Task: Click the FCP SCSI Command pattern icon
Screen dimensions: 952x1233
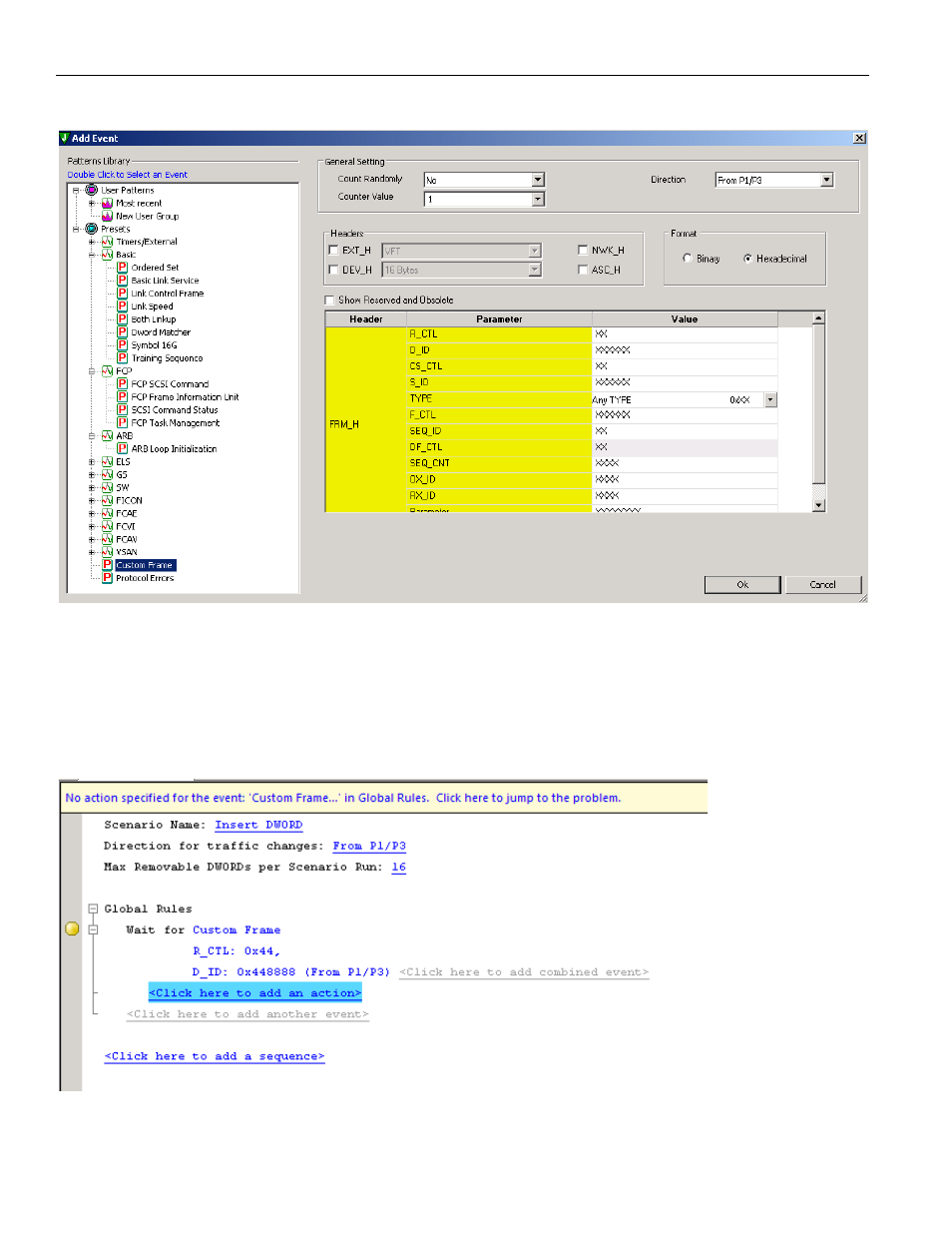Action: [x=122, y=384]
